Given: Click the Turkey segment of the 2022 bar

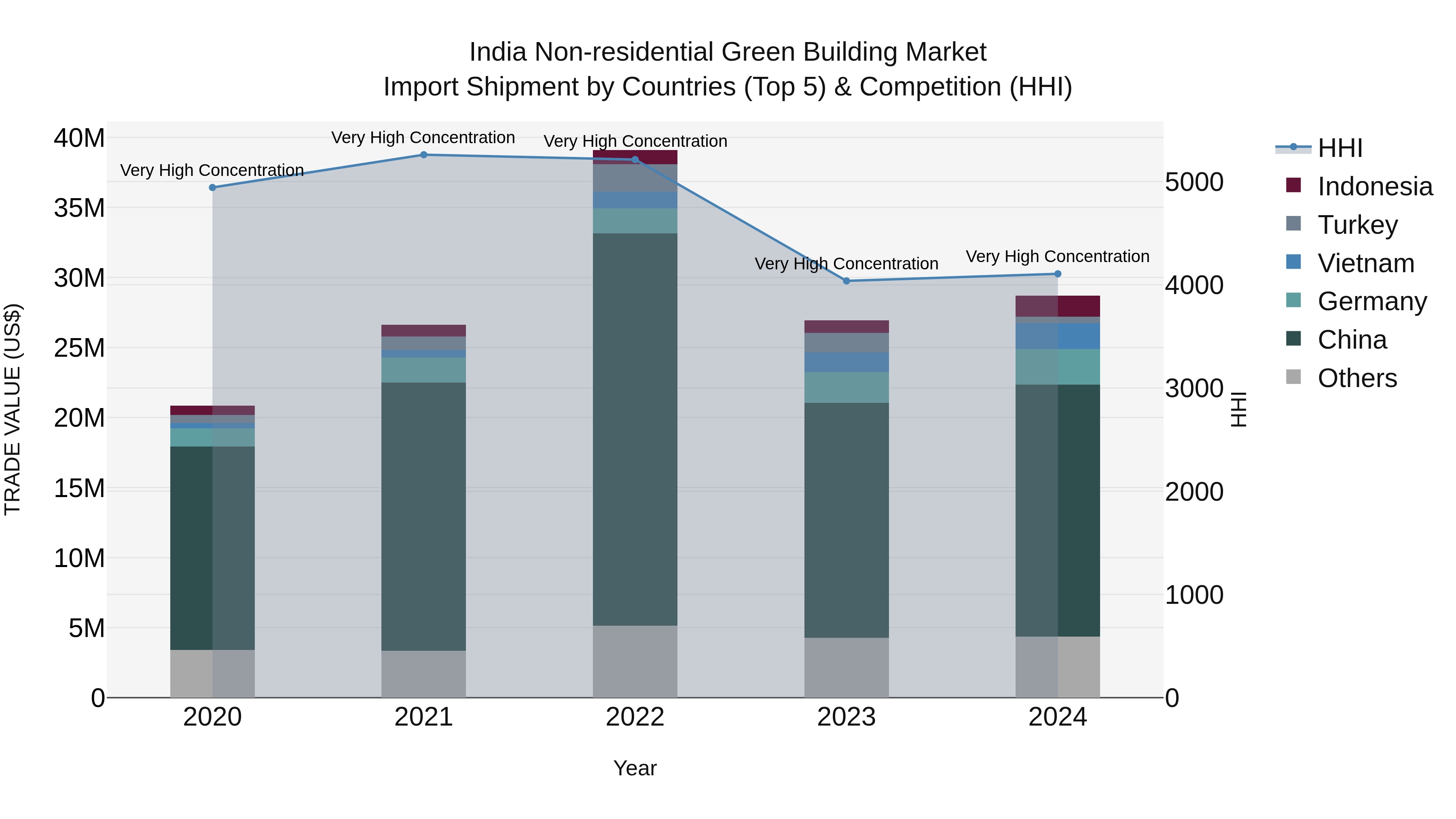Looking at the screenshot, I should click(635, 178).
